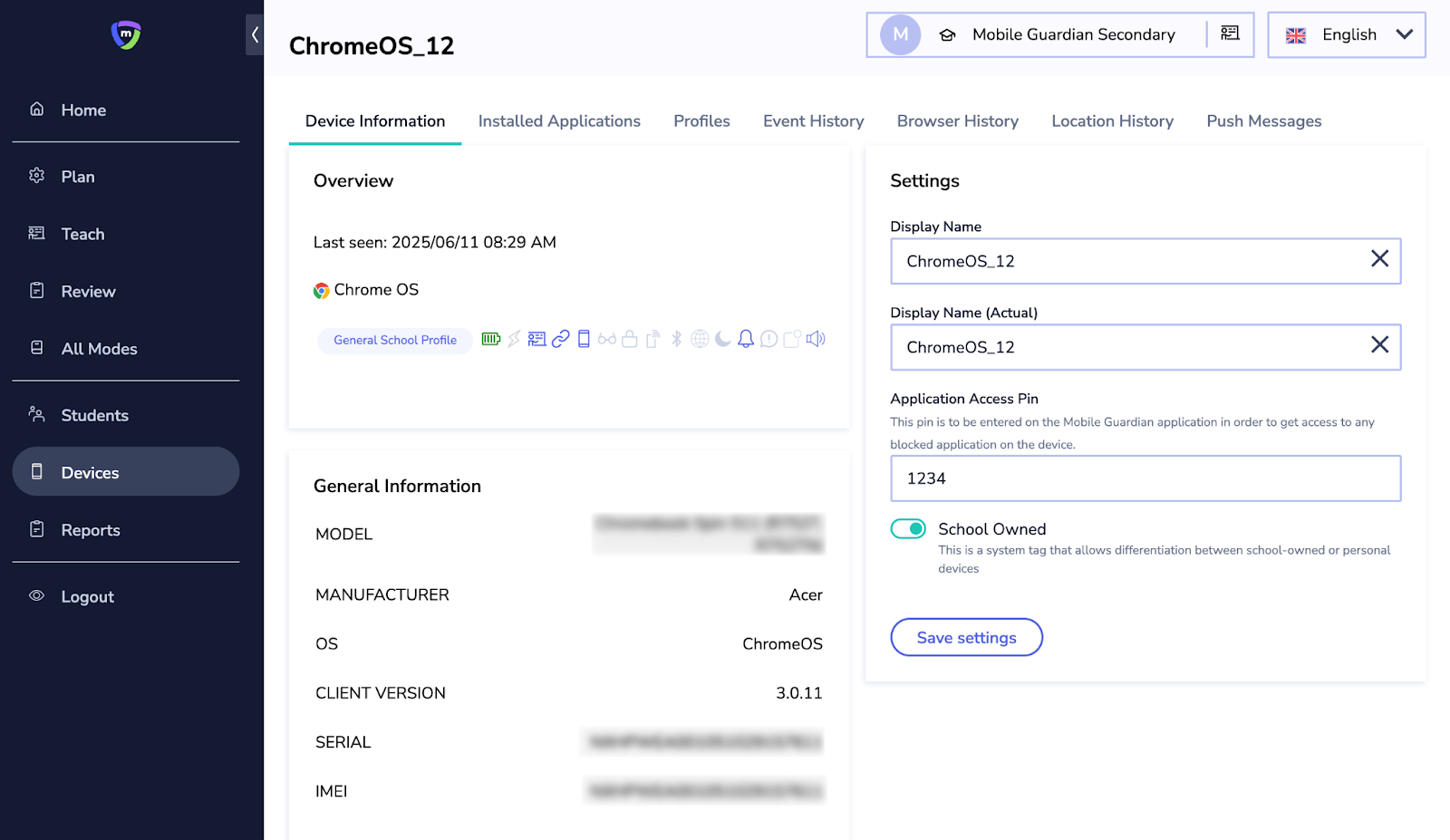Click the battery status icon
Viewport: 1450px width, 840px height.
point(490,339)
